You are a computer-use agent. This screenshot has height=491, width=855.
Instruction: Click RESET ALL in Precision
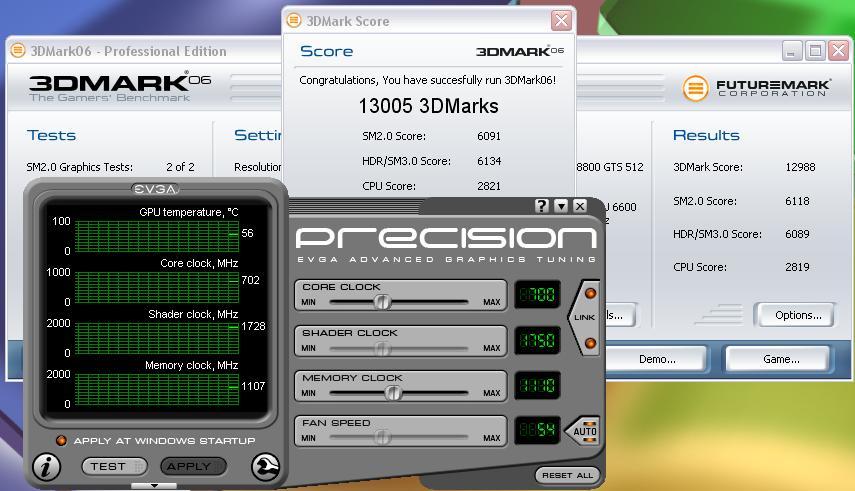pyautogui.click(x=567, y=475)
